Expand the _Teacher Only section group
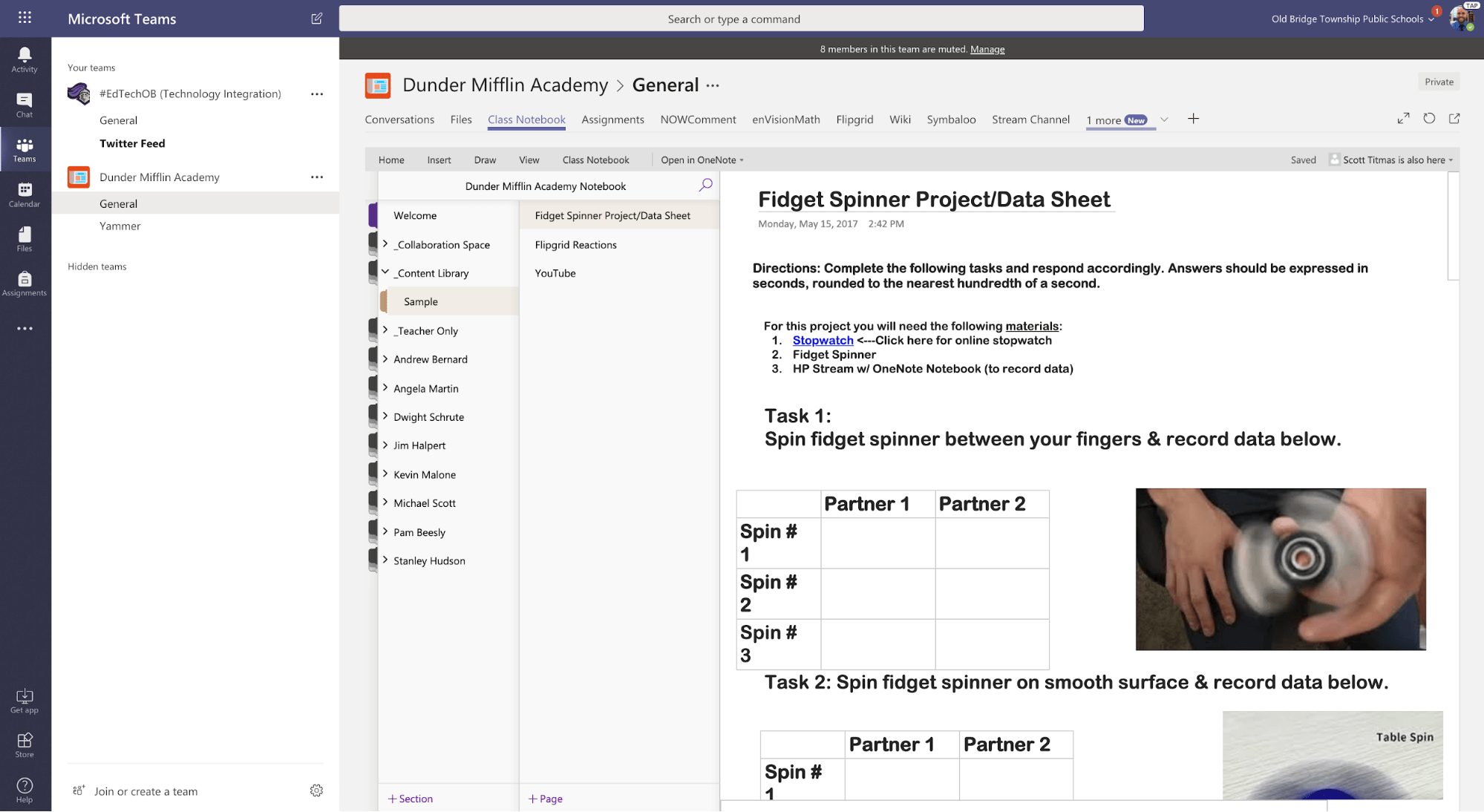Screen dimensions: 1484x812 point(385,330)
